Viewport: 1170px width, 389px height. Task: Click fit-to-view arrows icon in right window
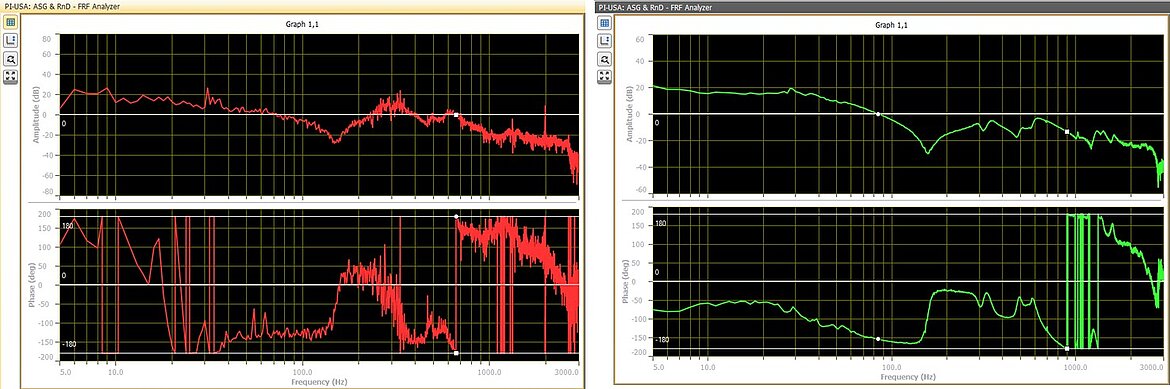tap(604, 76)
